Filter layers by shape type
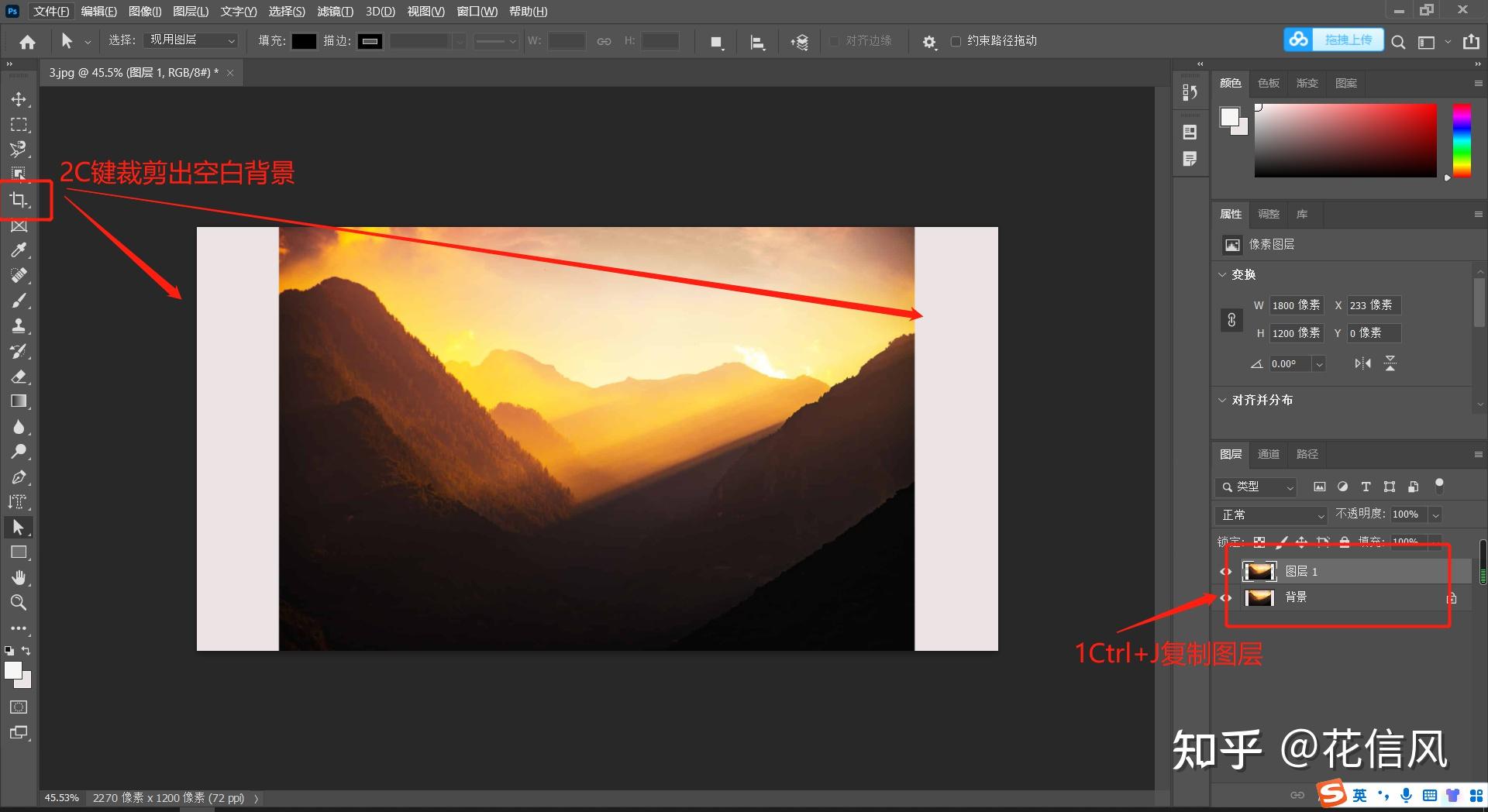 [1390, 487]
